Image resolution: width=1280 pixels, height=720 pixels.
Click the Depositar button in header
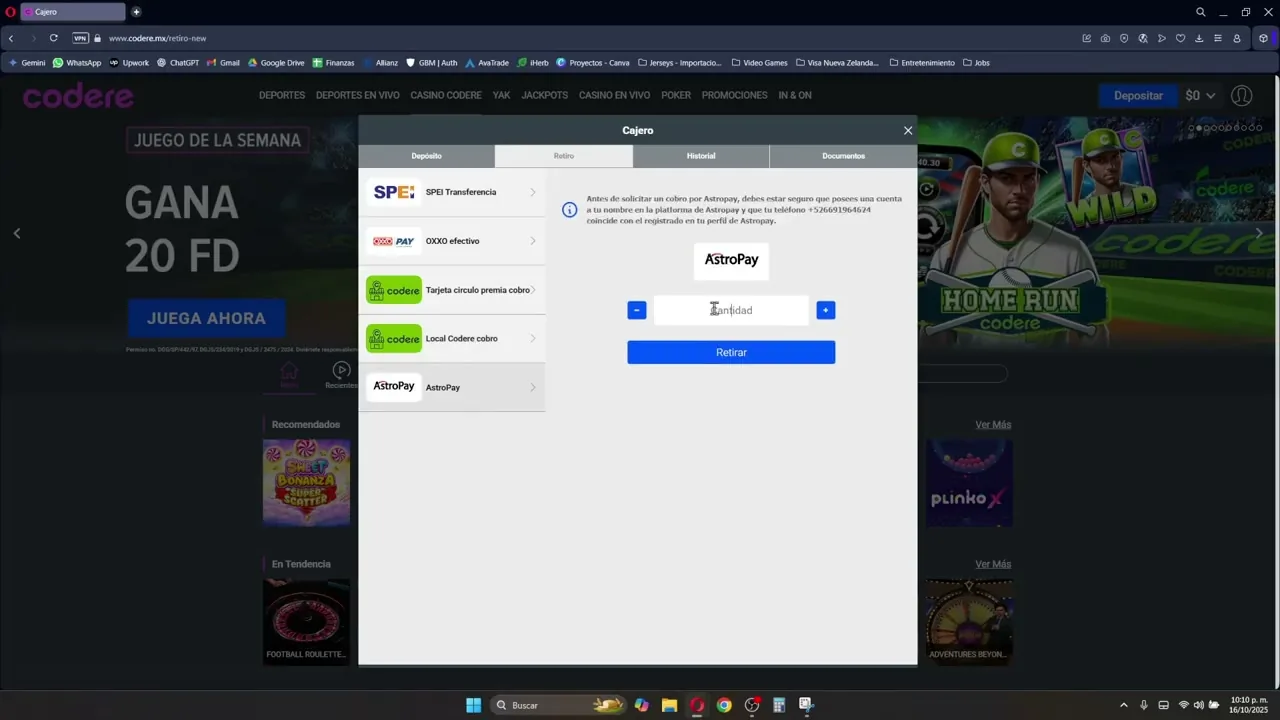click(x=1138, y=96)
